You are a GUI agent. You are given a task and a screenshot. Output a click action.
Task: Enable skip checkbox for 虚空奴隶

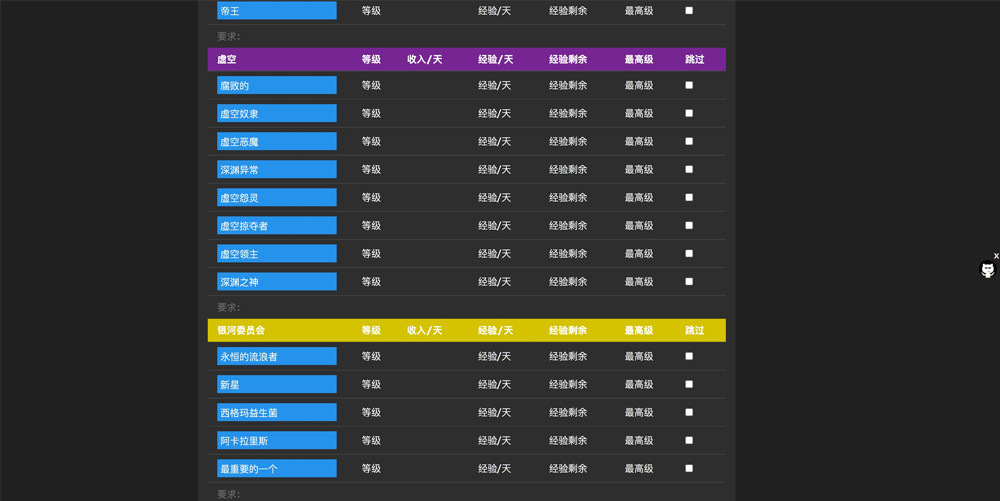[x=689, y=113]
